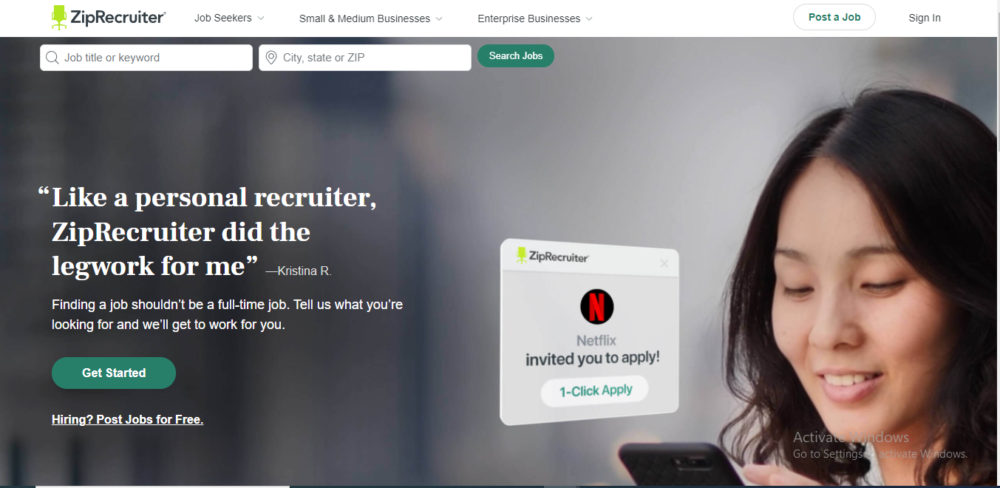Close the Netflix invitation popup card
The width and height of the screenshot is (1000, 488).
[664, 263]
